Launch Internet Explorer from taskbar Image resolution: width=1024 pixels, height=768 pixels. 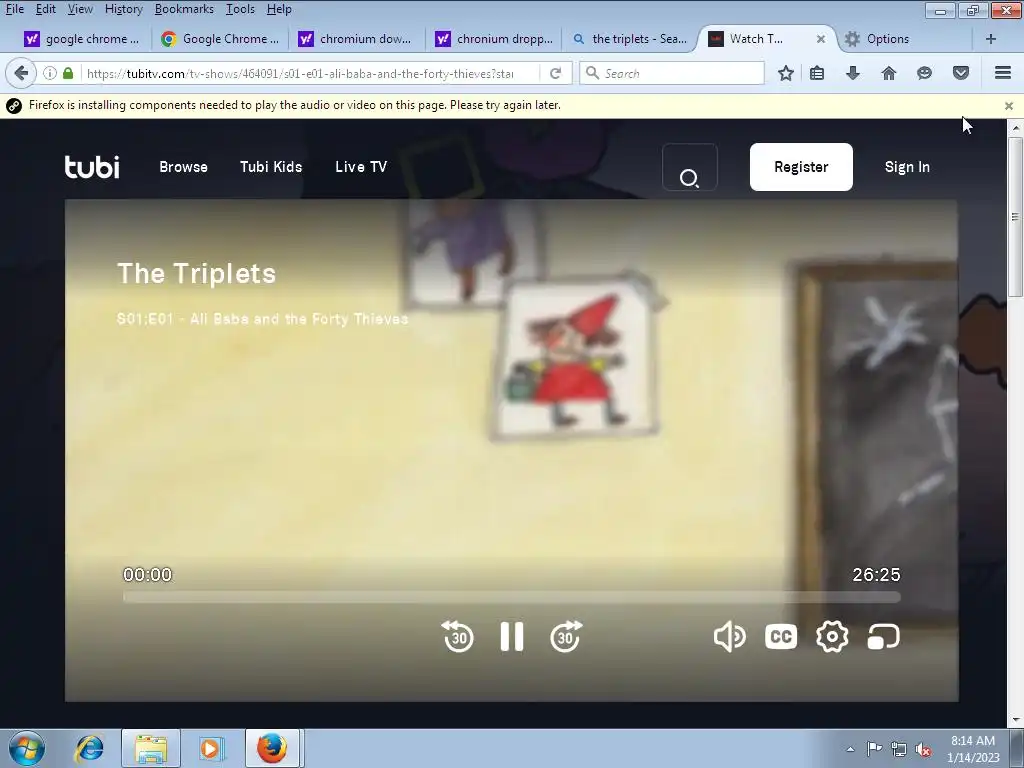click(89, 748)
